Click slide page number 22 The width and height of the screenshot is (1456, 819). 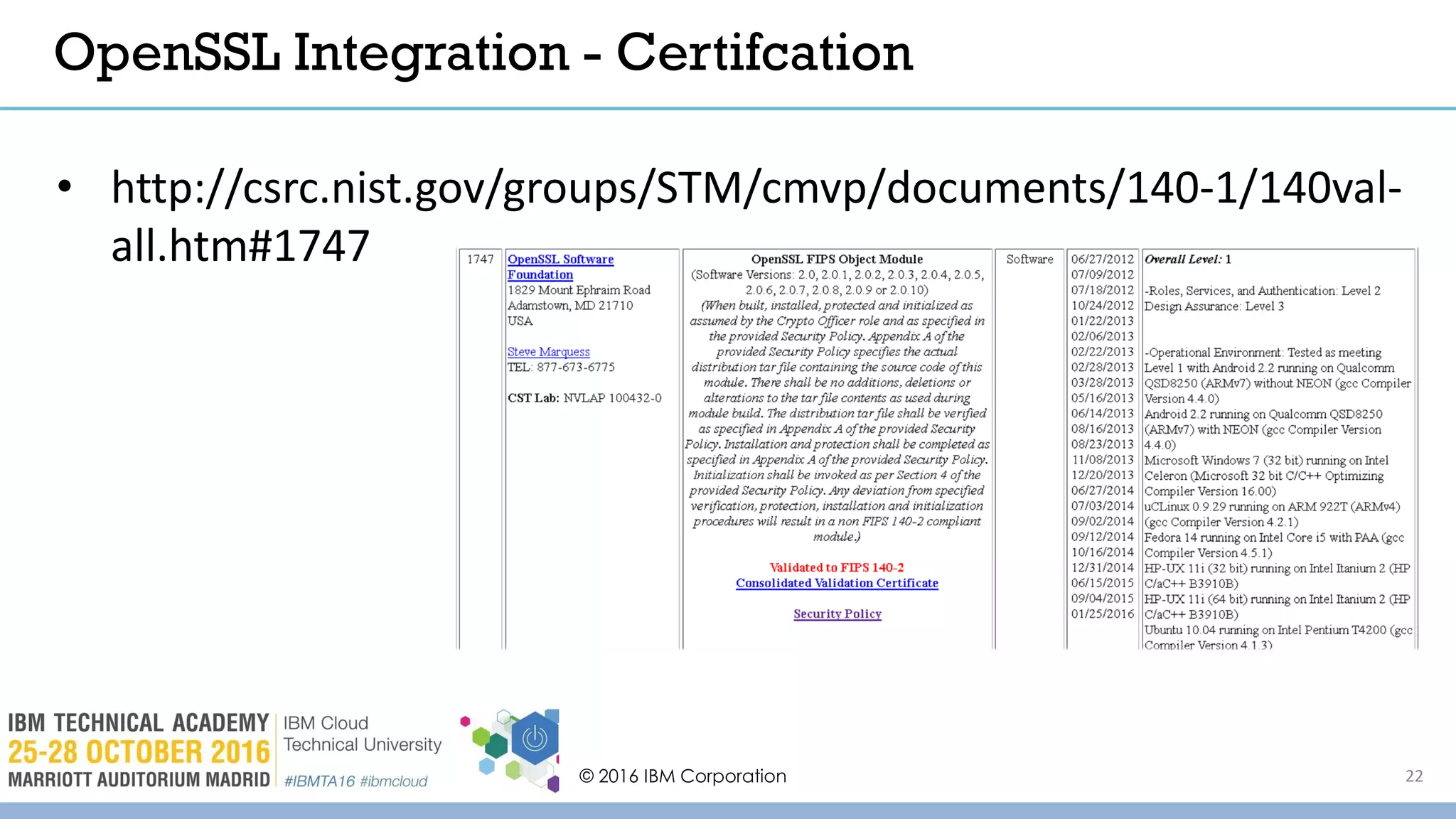(x=1414, y=776)
